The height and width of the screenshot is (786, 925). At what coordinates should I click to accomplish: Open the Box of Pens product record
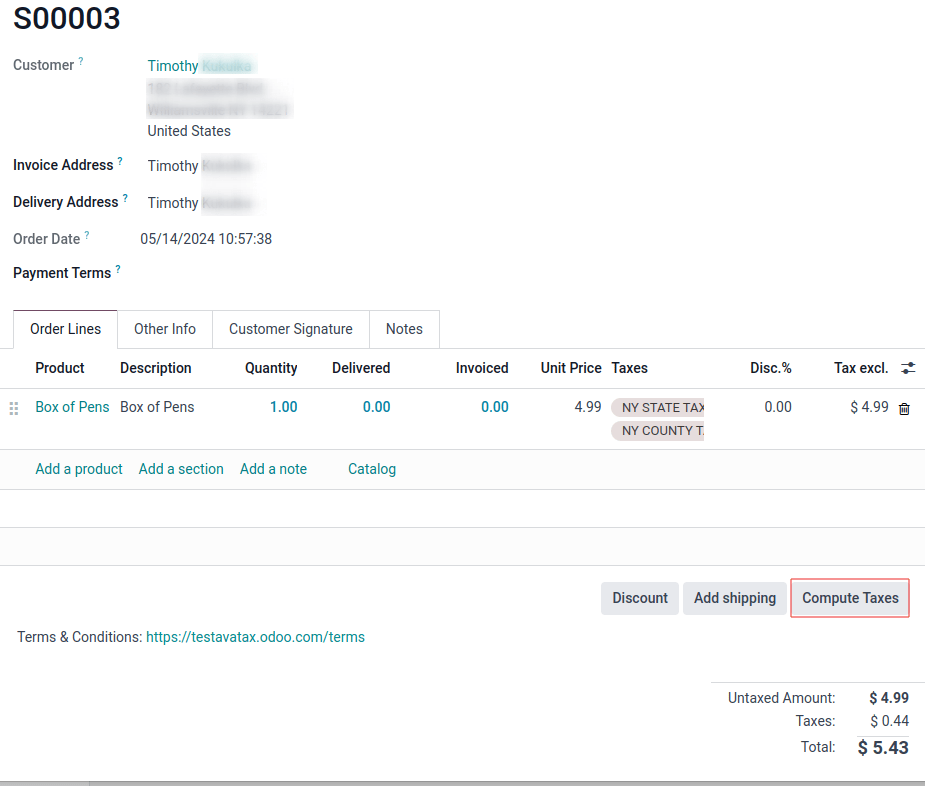coord(72,407)
